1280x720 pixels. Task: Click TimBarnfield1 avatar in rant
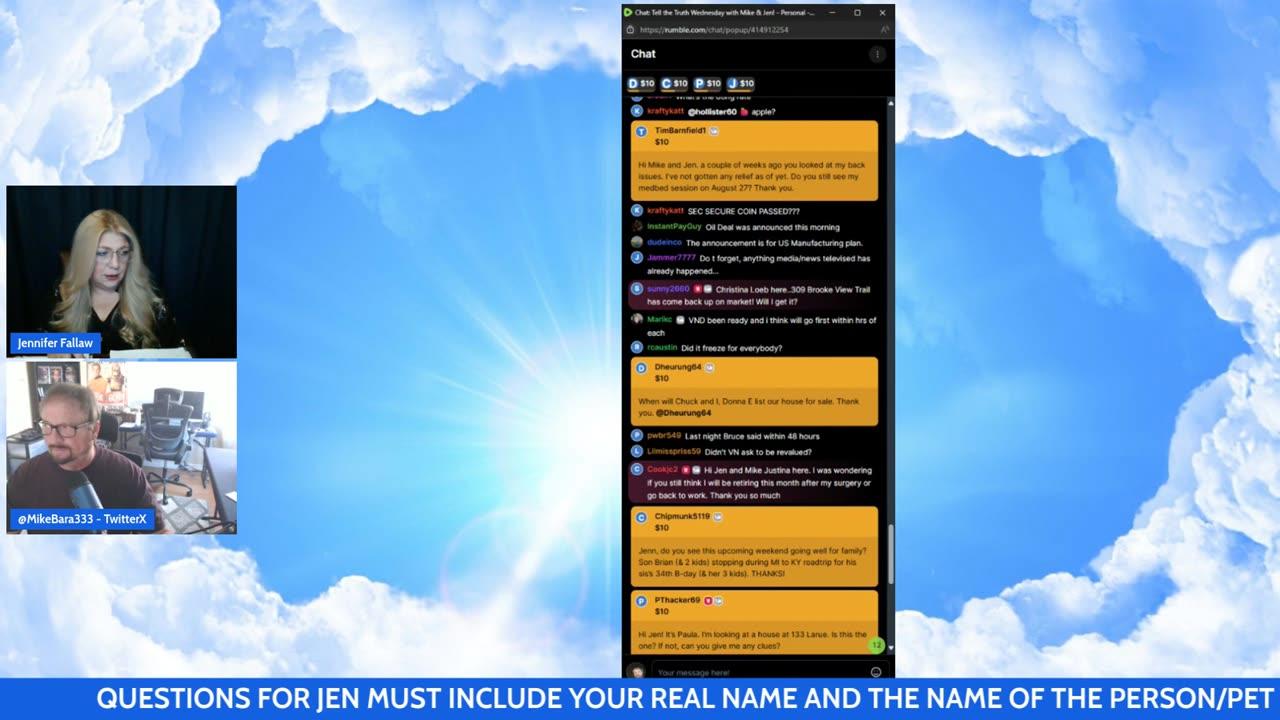point(642,131)
